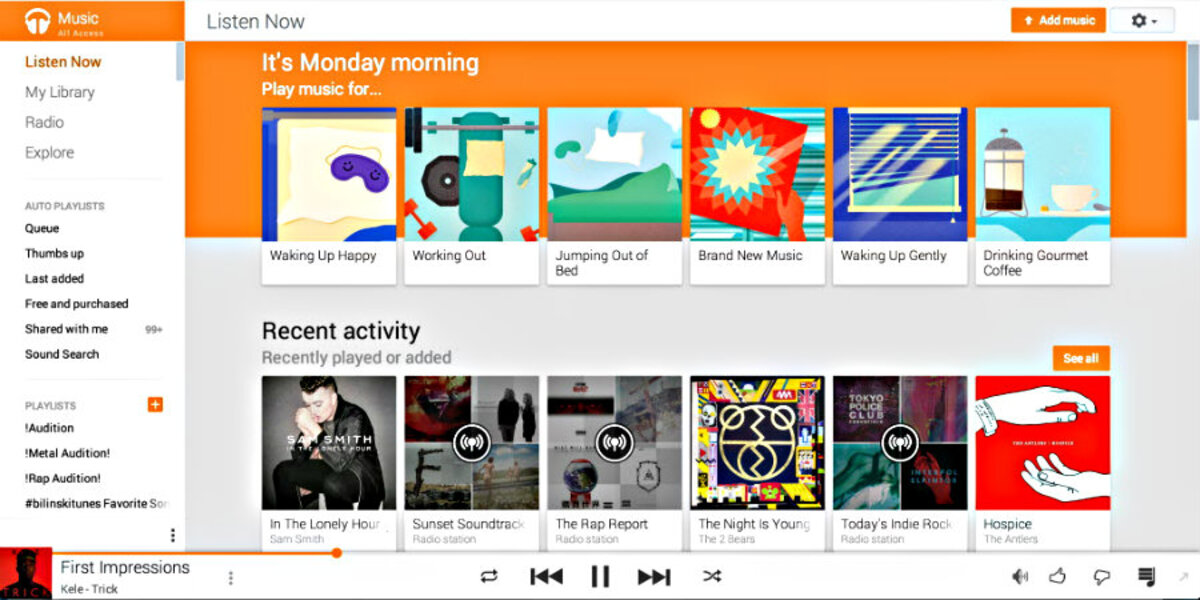This screenshot has height=600, width=1200.
Task: Open the sidebar playlists overflow menu
Action: (x=172, y=535)
